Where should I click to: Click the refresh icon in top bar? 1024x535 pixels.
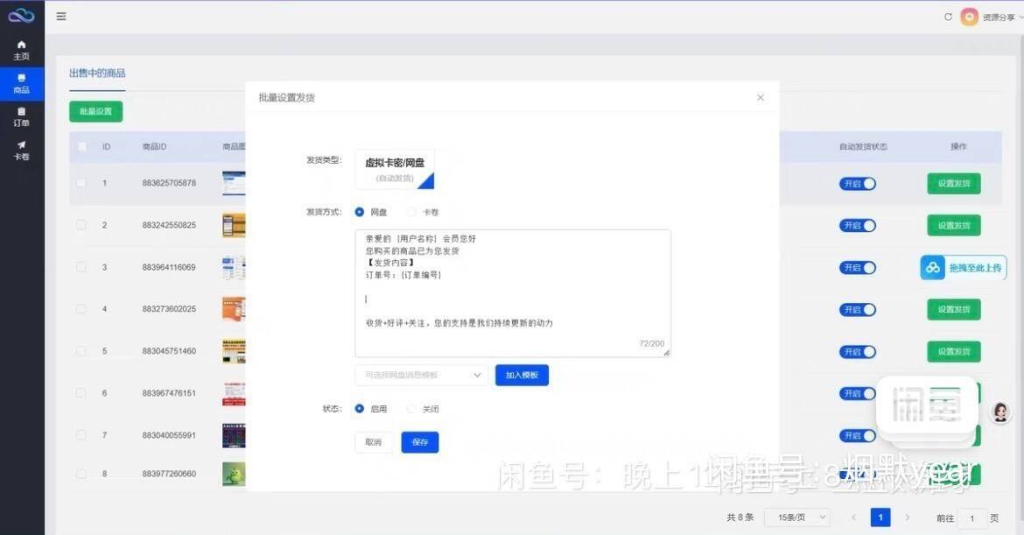click(x=948, y=17)
